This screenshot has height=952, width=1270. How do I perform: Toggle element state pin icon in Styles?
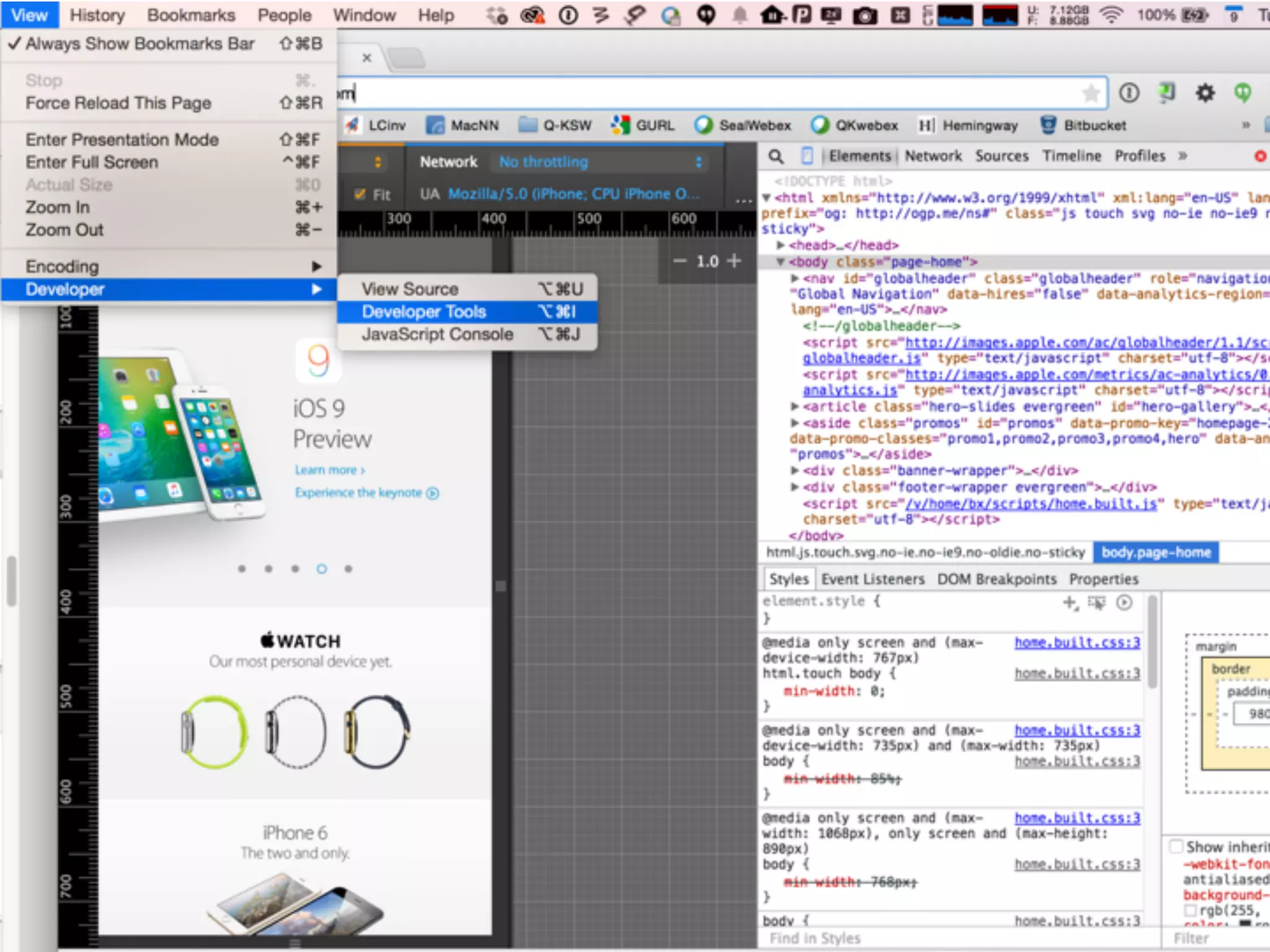click(1096, 602)
